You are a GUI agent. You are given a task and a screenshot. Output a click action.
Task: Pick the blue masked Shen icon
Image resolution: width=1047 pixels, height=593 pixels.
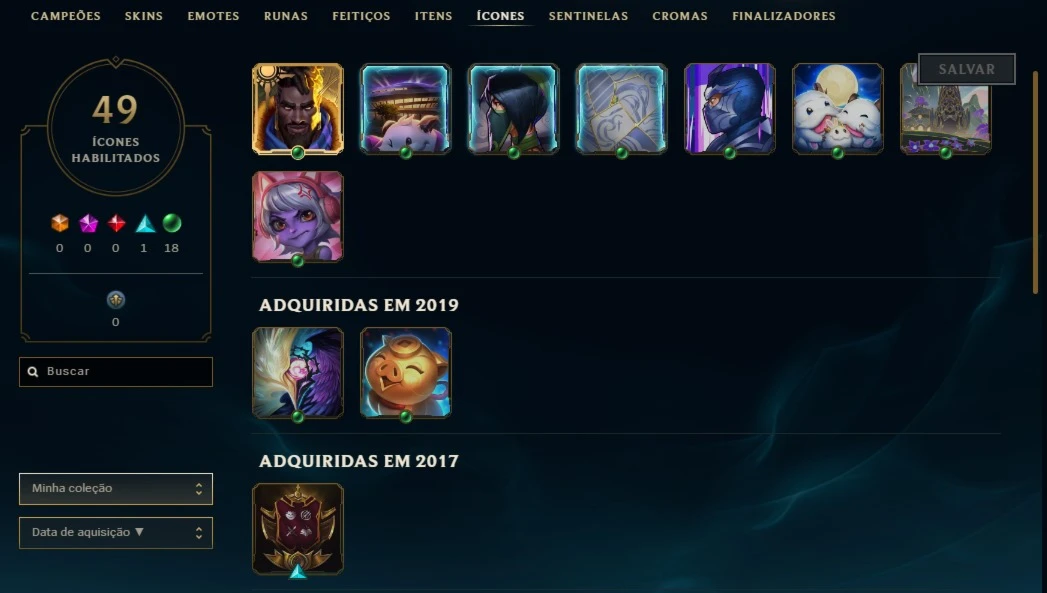(x=730, y=109)
